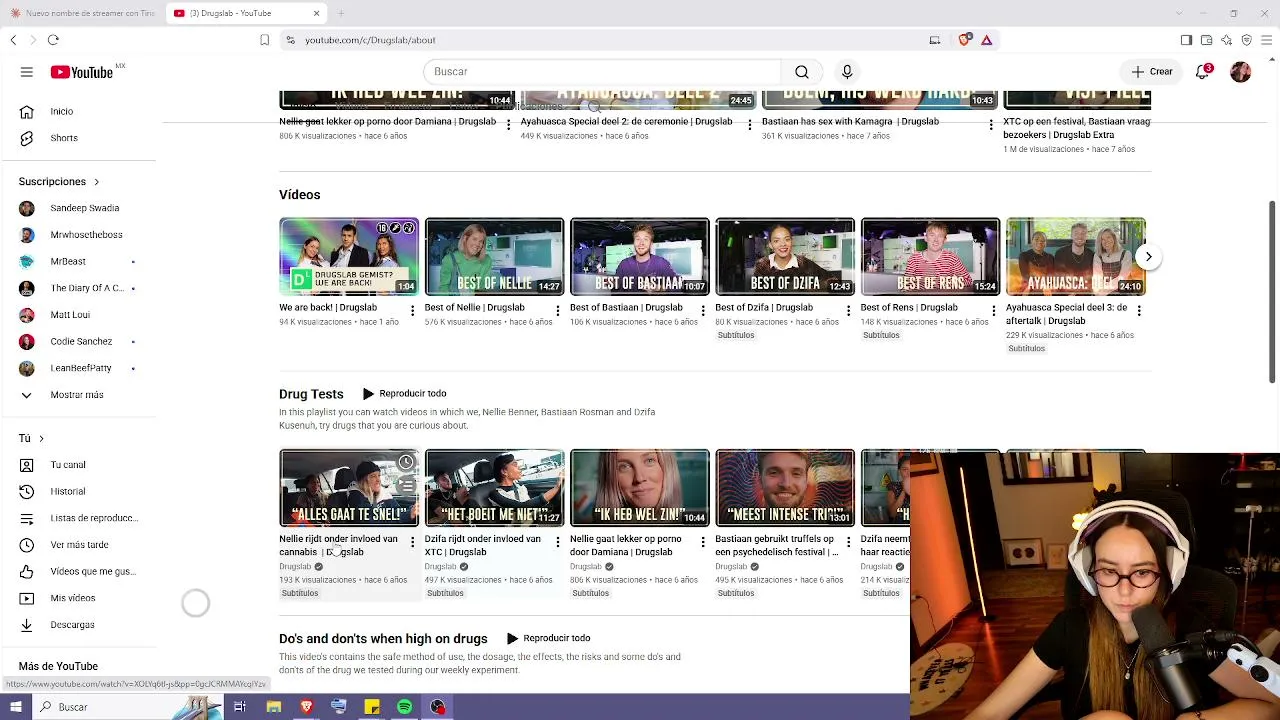Click the browser address bar URL

(370, 40)
